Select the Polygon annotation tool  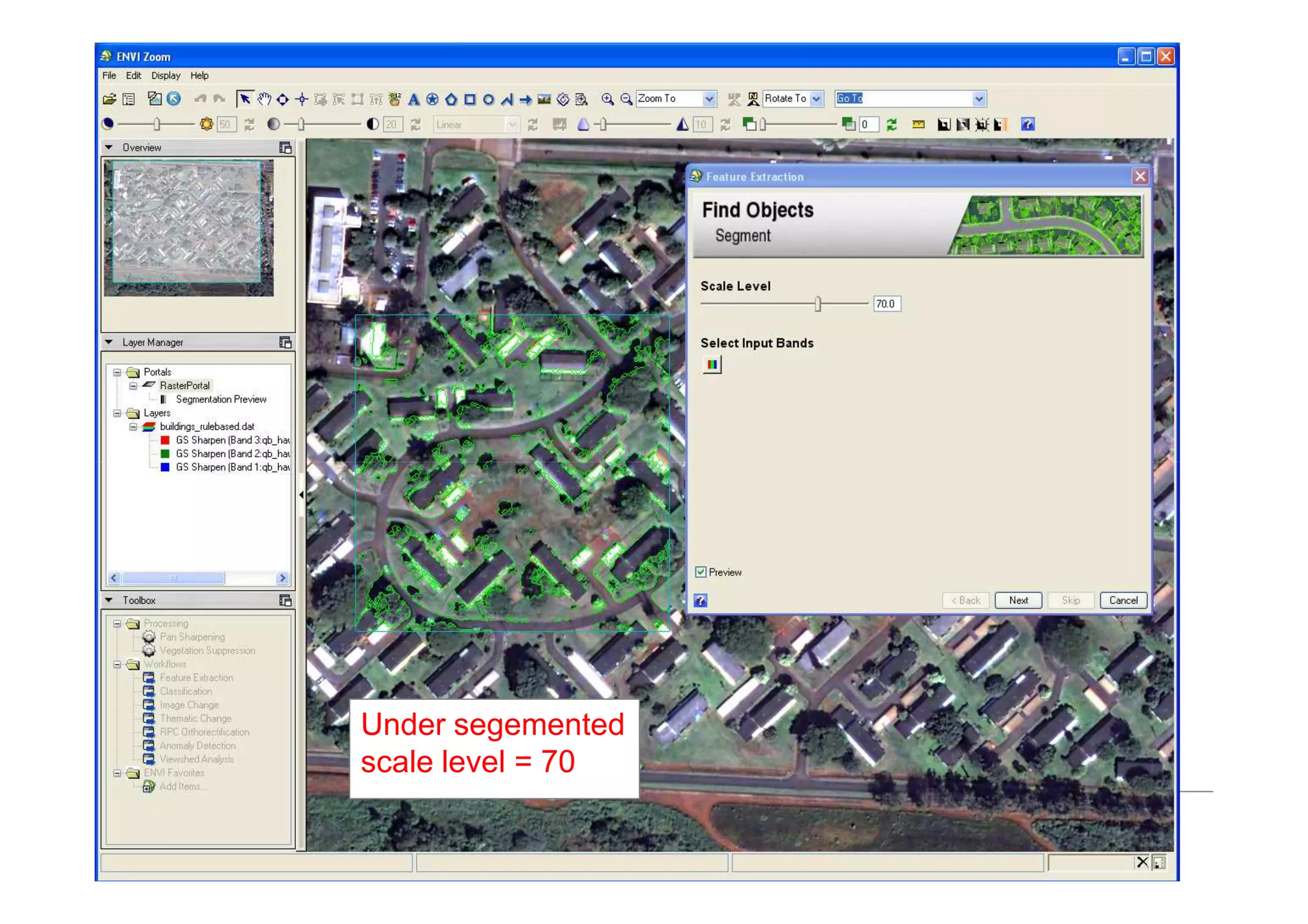(x=451, y=99)
